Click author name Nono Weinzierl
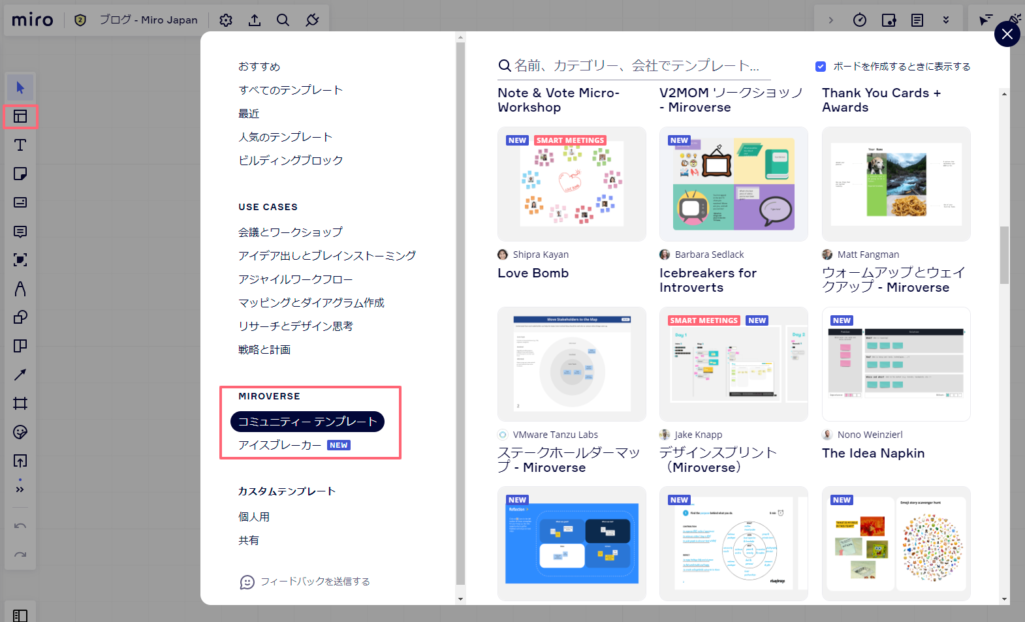 [869, 434]
